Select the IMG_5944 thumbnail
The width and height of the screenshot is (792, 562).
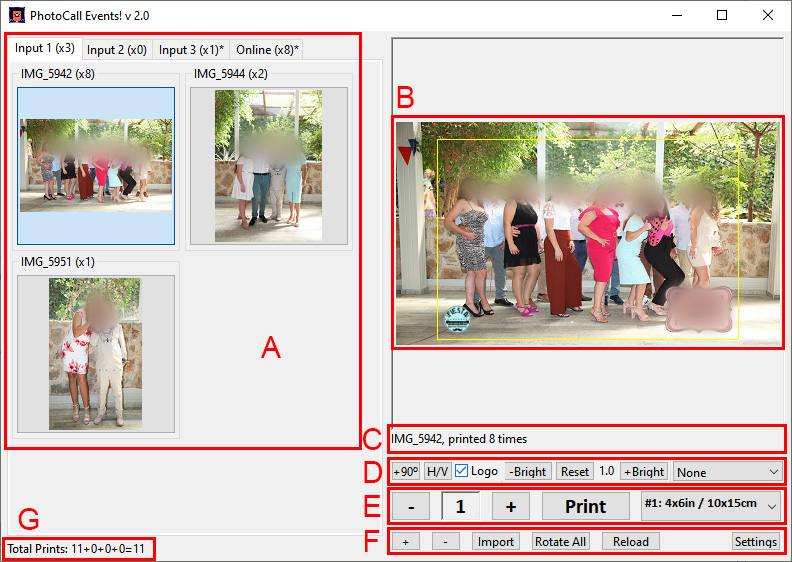click(x=268, y=165)
